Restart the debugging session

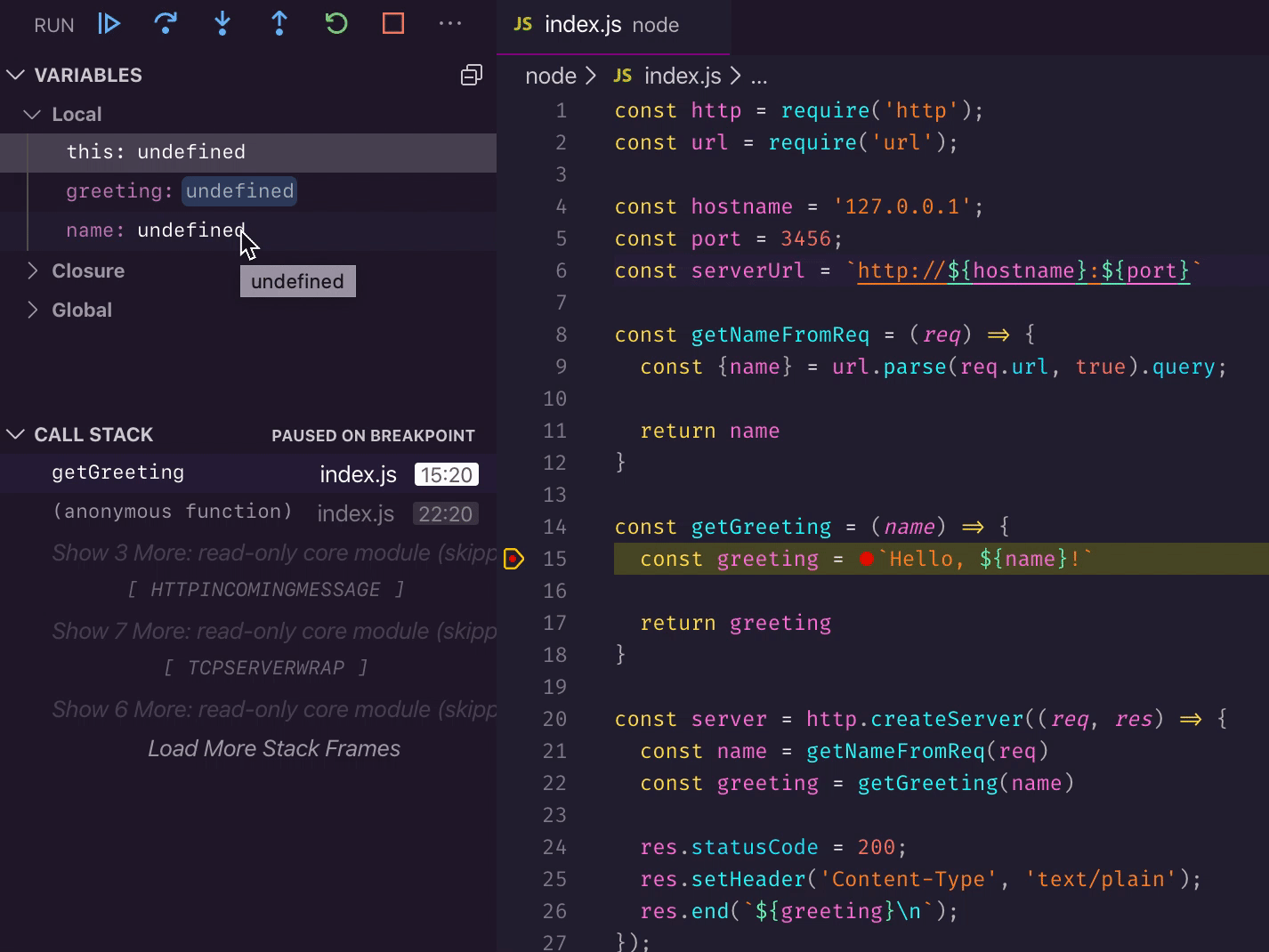pos(336,24)
